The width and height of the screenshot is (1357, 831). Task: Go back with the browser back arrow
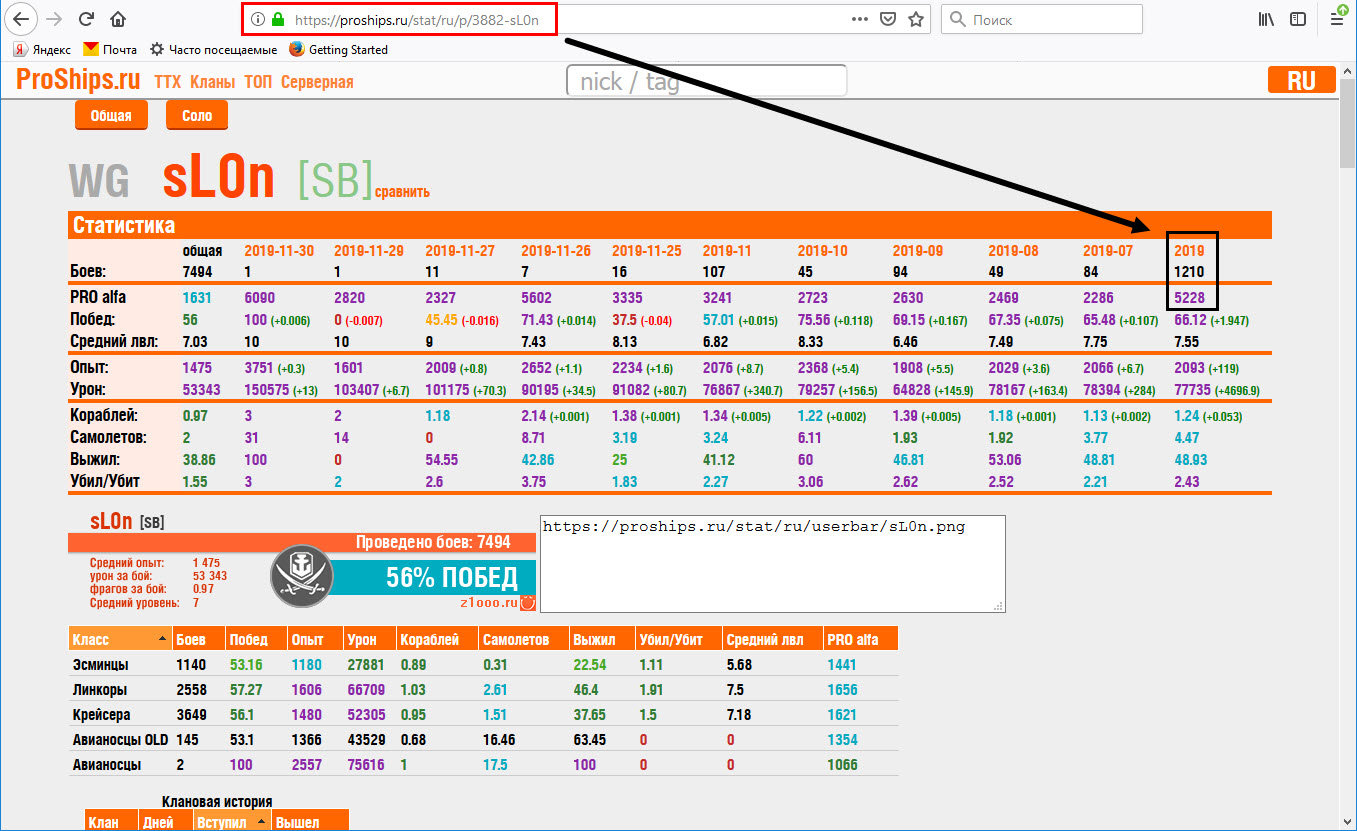coord(22,19)
